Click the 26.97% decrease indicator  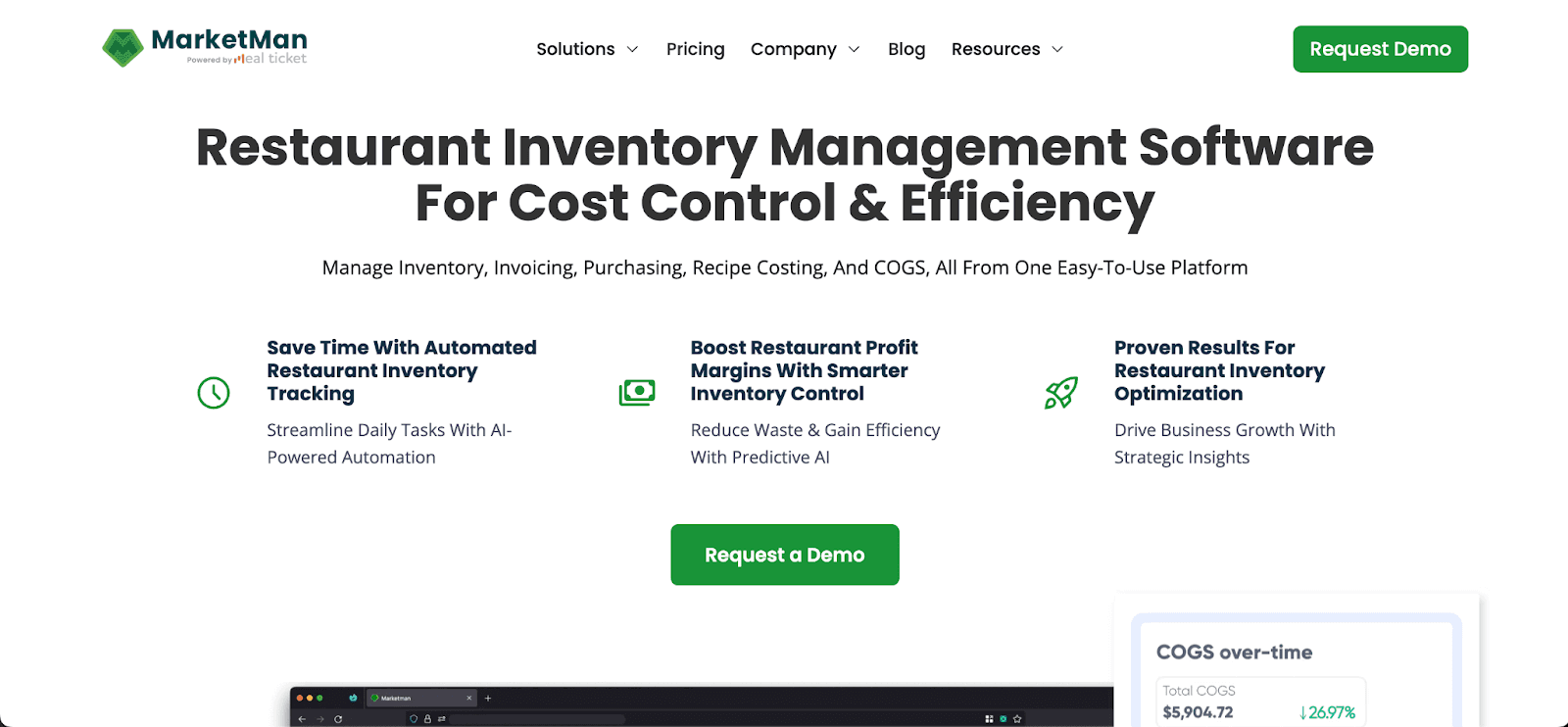pos(1327,713)
